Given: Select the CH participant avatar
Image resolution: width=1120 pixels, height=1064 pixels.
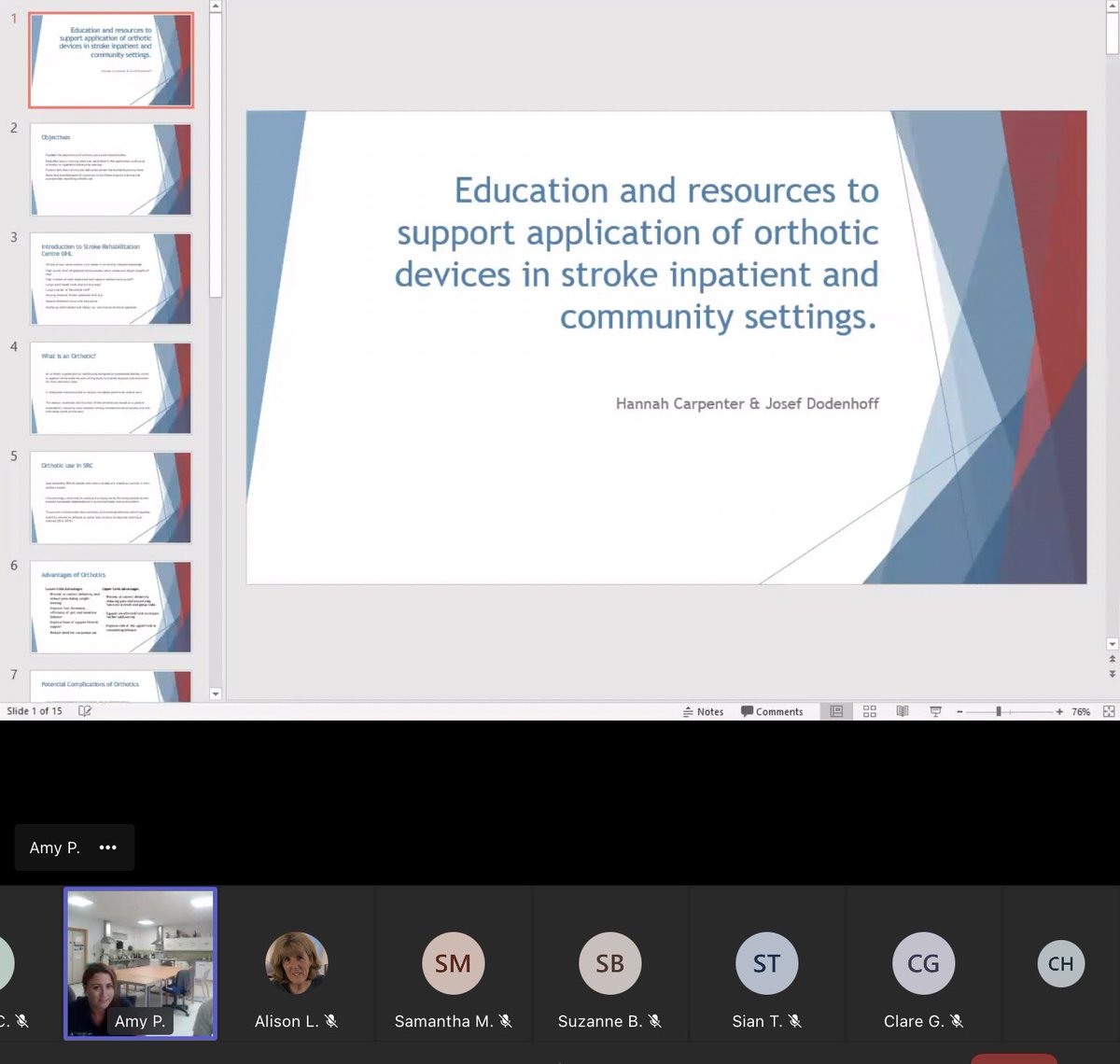Looking at the screenshot, I should [x=1061, y=963].
